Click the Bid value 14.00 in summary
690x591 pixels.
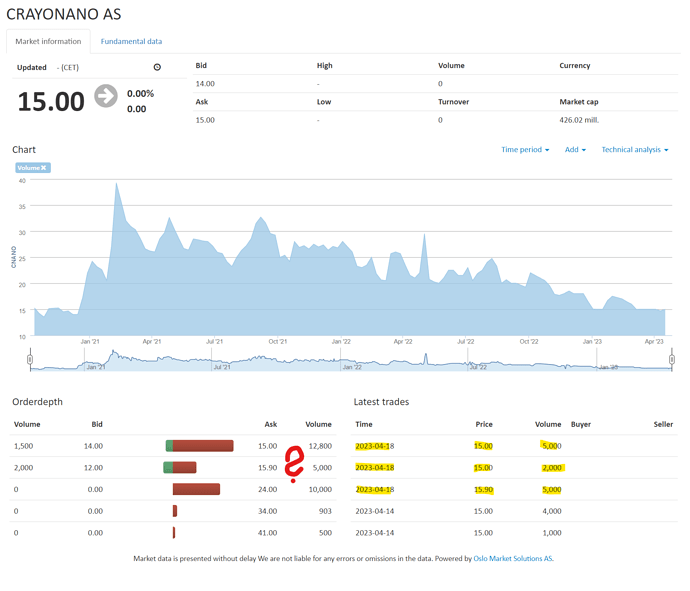205,84
